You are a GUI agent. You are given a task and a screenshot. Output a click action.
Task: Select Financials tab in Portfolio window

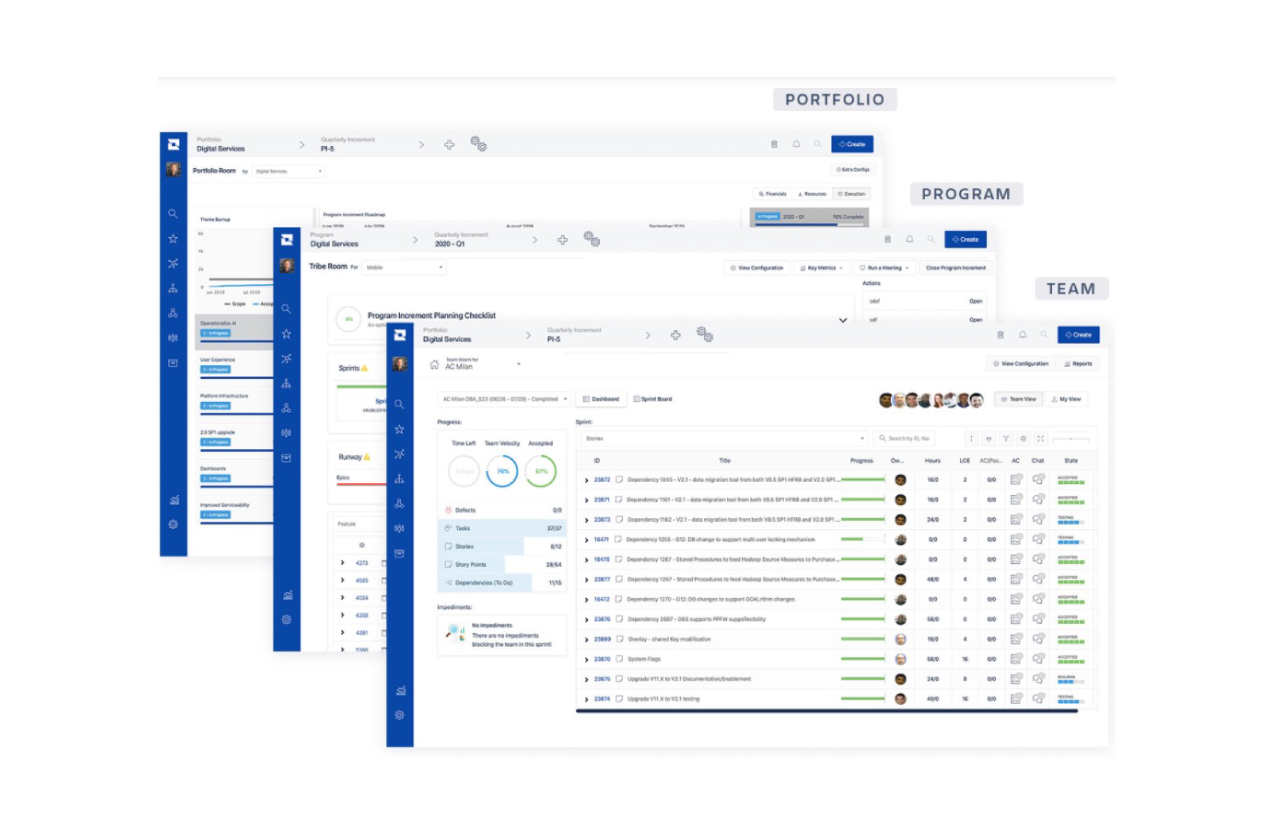(x=774, y=194)
